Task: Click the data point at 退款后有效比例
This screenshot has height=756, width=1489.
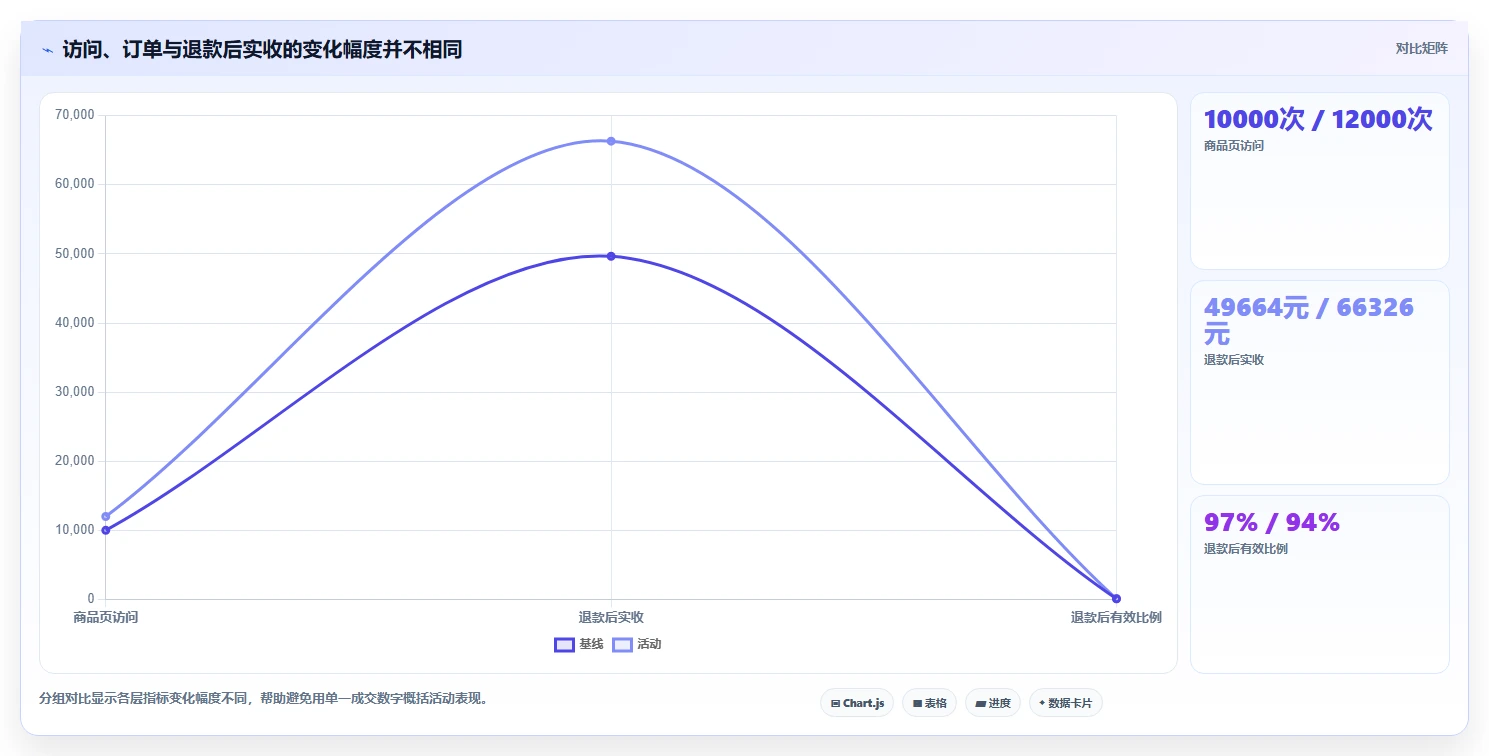Action: click(x=1116, y=598)
